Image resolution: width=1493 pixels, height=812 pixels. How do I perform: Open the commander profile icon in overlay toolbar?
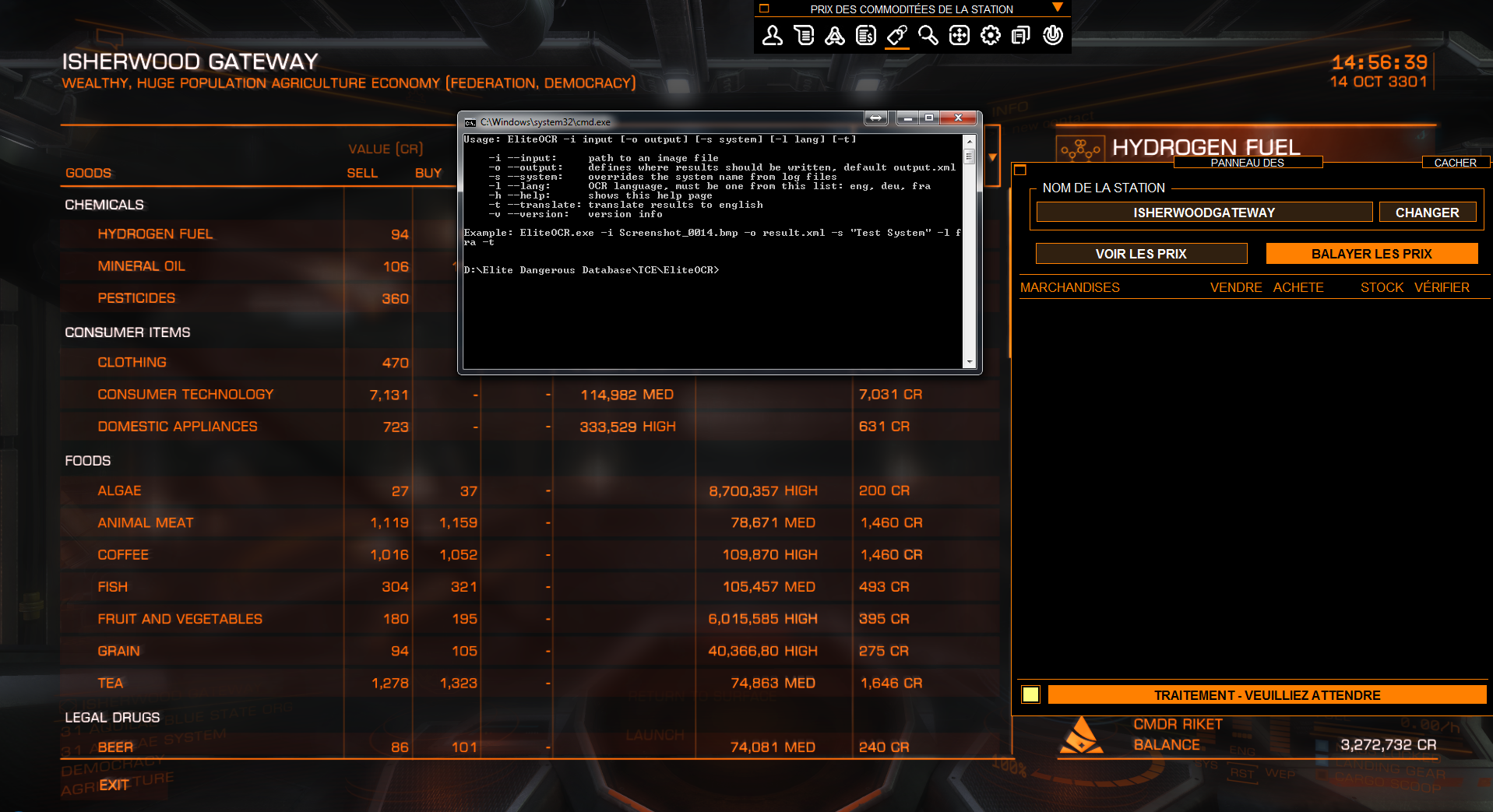(773, 35)
